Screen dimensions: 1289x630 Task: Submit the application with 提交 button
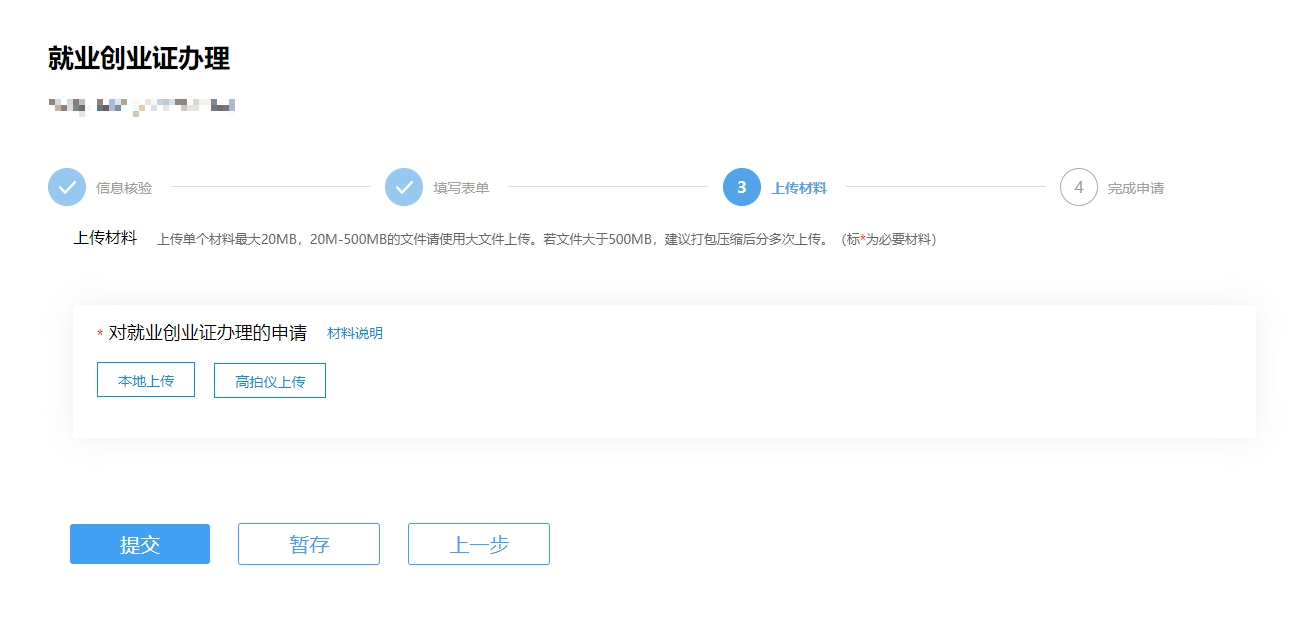point(140,544)
